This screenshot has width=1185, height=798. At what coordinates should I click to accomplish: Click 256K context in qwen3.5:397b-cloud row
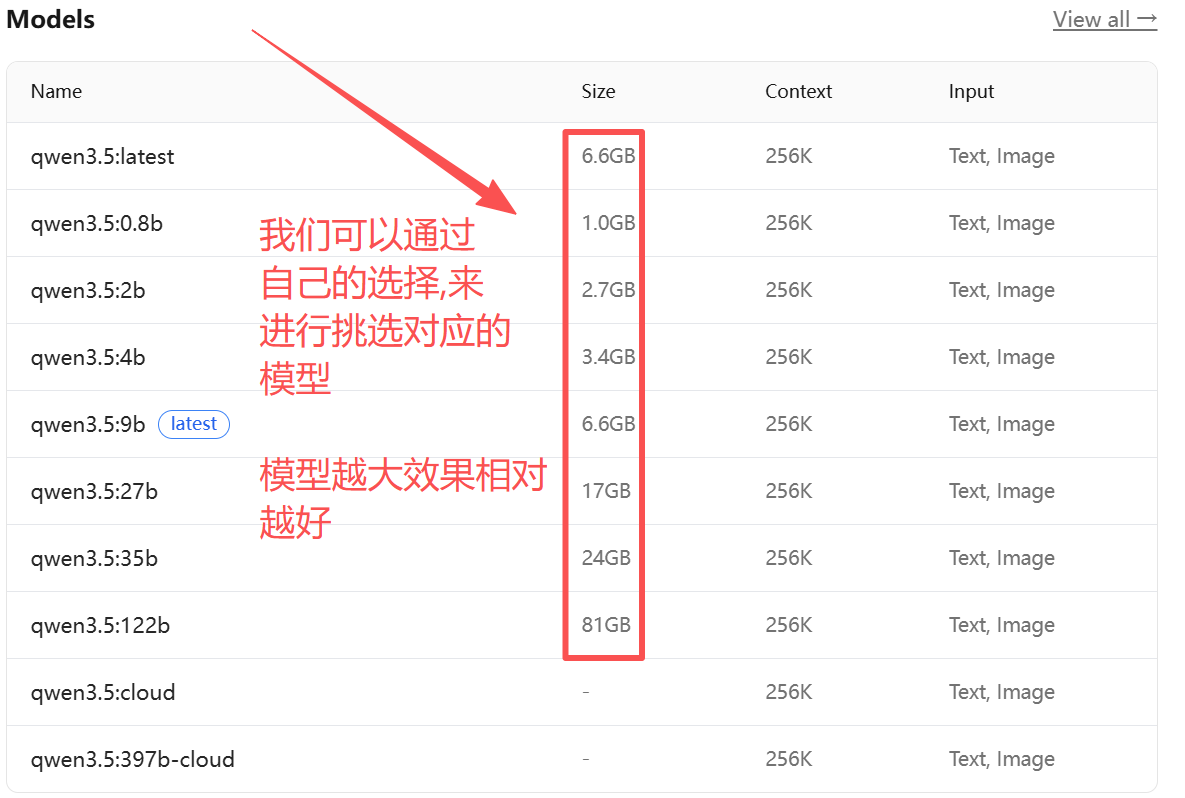pyautogui.click(x=789, y=759)
